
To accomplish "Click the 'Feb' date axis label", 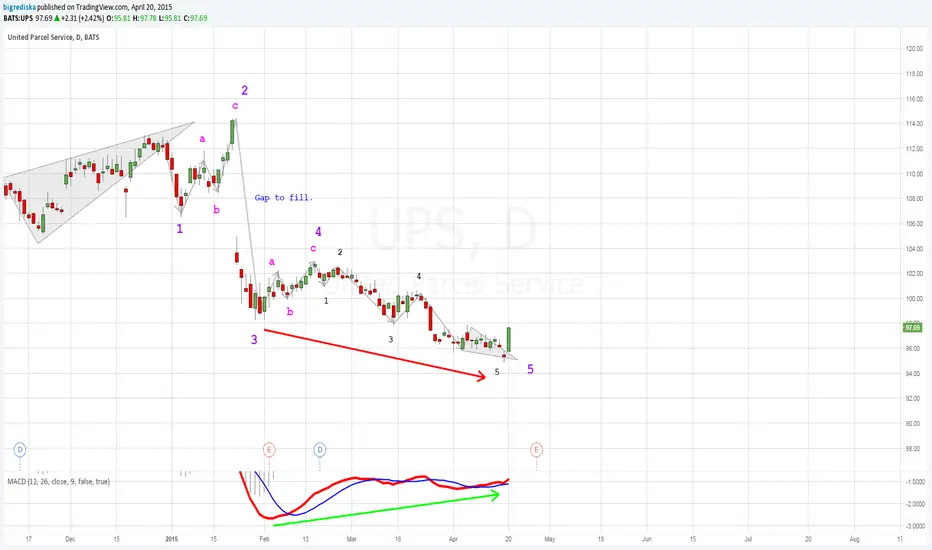I will pos(265,539).
